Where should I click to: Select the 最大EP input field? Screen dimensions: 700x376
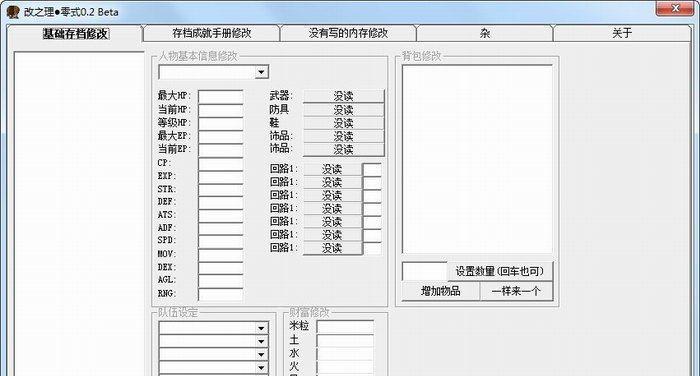pos(221,136)
